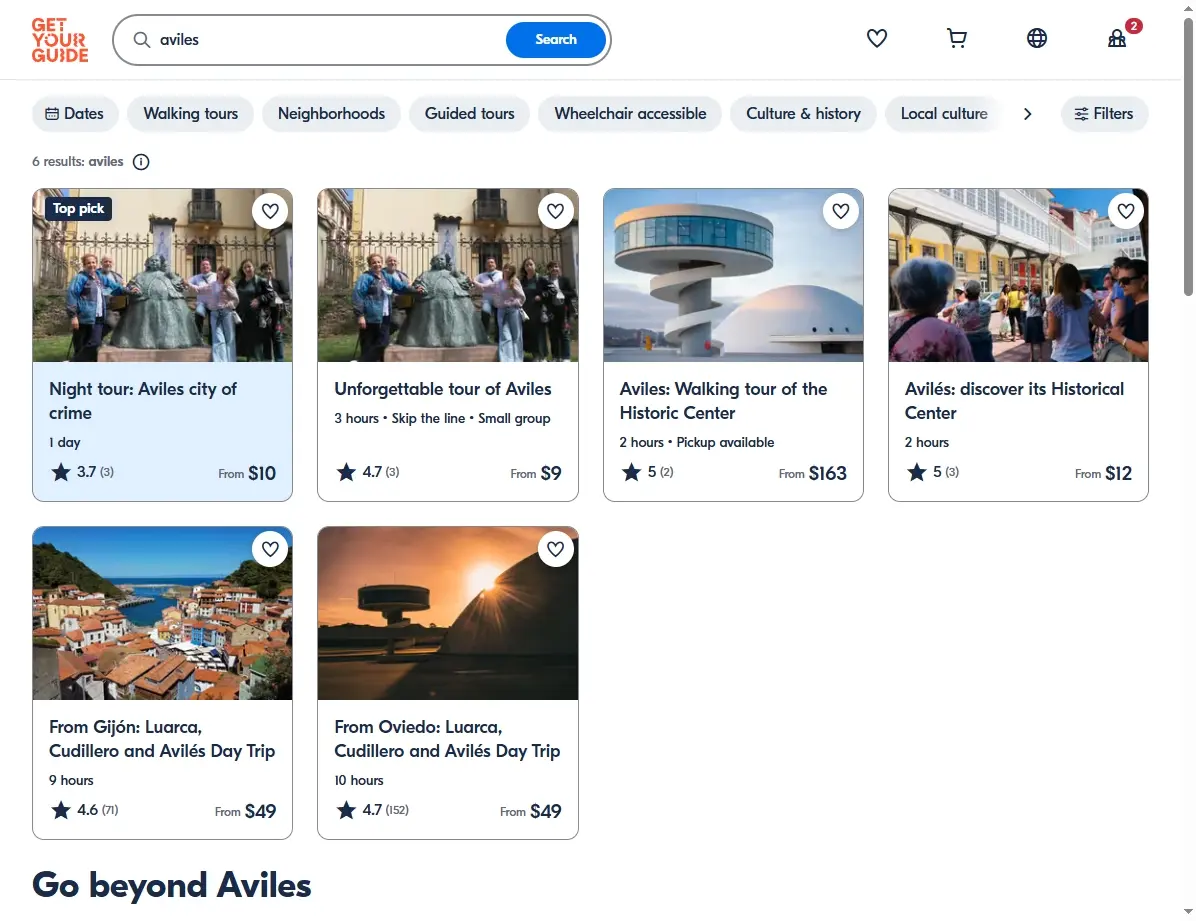
Task: Click the From $10 price
Action: 247,473
